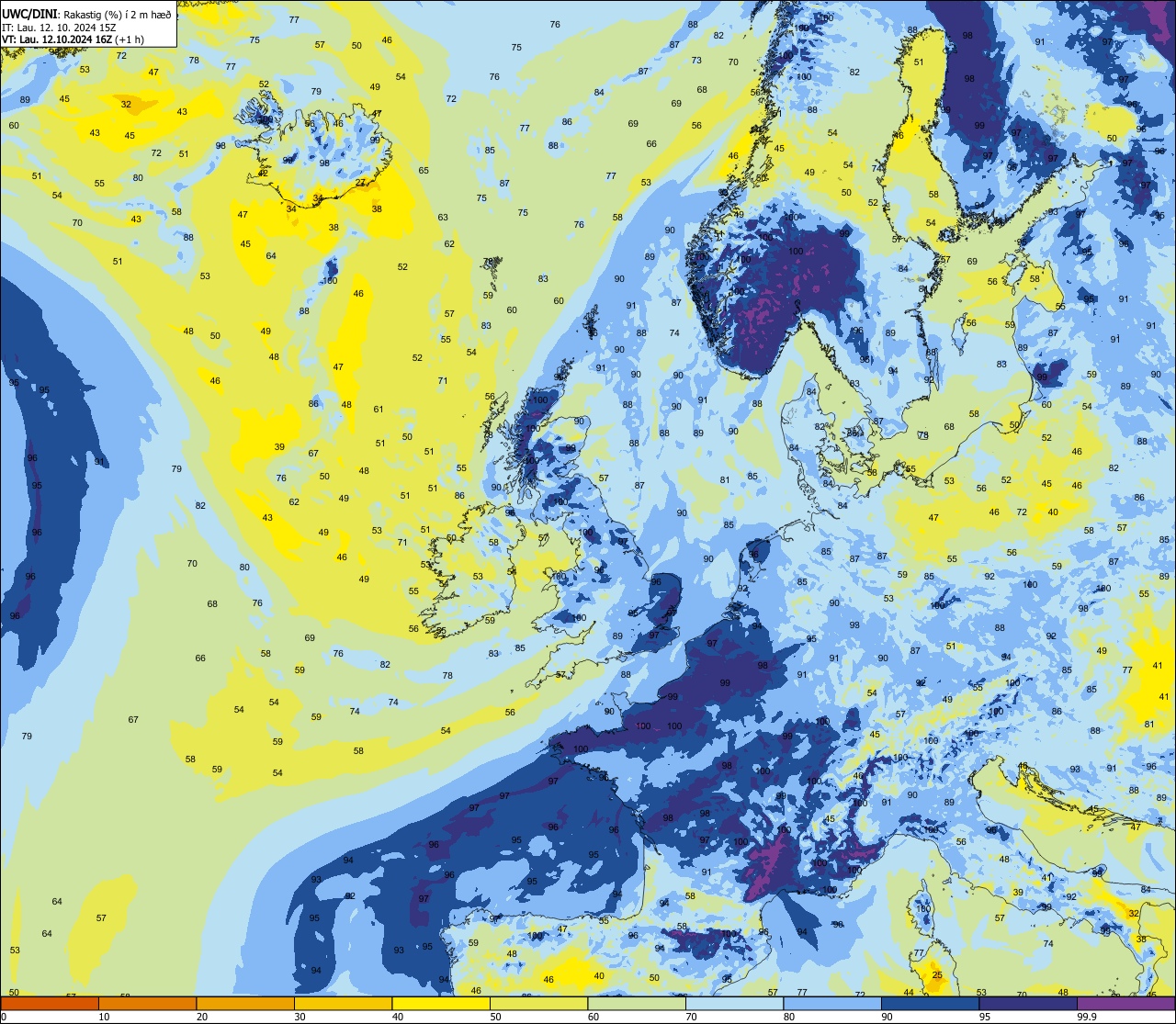Click the legend tick label "70"
The height and width of the screenshot is (1024, 1176).
click(692, 1016)
